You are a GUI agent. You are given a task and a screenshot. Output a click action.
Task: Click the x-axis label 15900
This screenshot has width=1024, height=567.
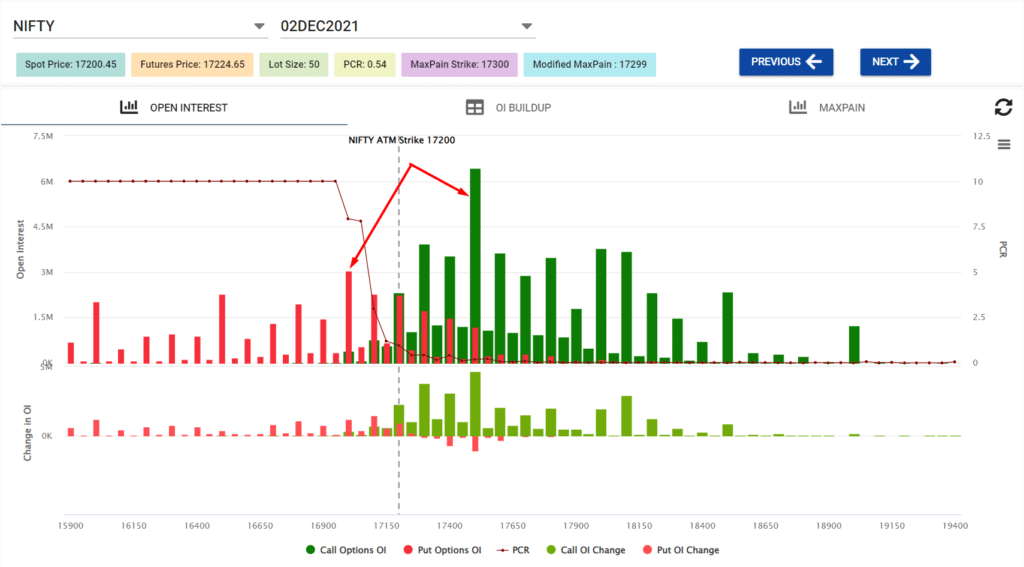click(71, 525)
